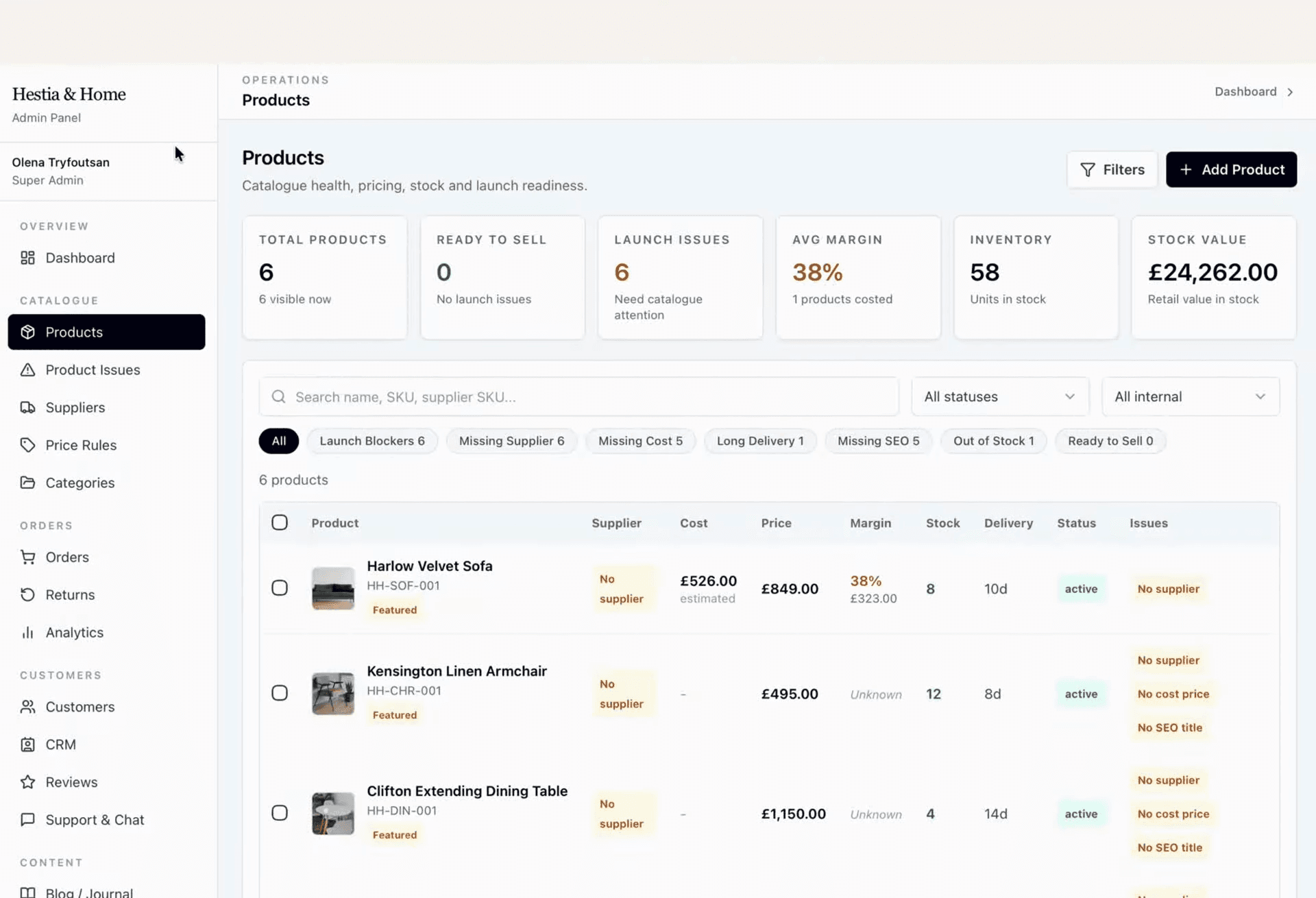
Task: Click the Add Product button
Action: click(x=1232, y=169)
